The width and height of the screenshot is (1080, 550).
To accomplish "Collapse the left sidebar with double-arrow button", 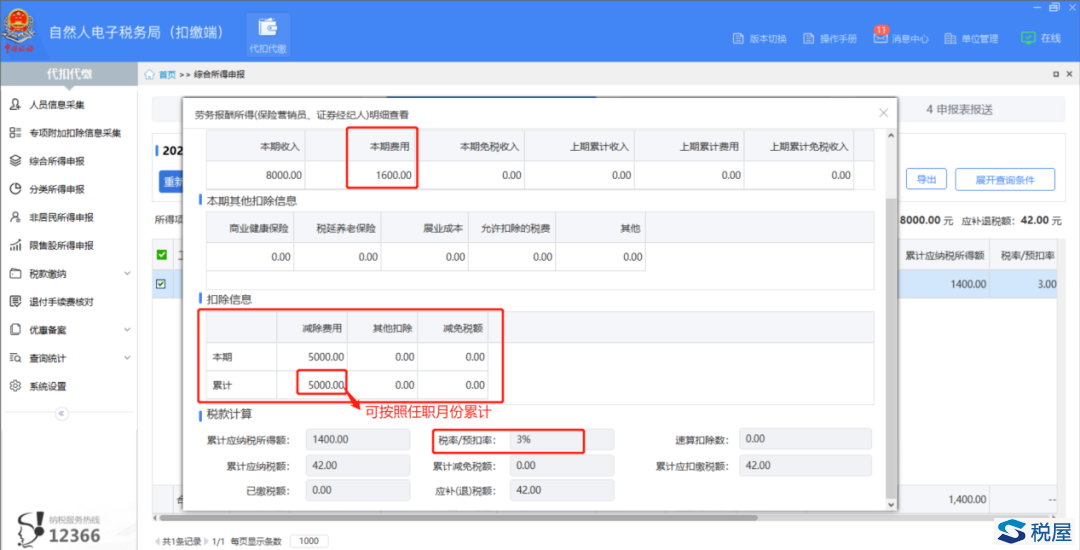I will tap(61, 413).
